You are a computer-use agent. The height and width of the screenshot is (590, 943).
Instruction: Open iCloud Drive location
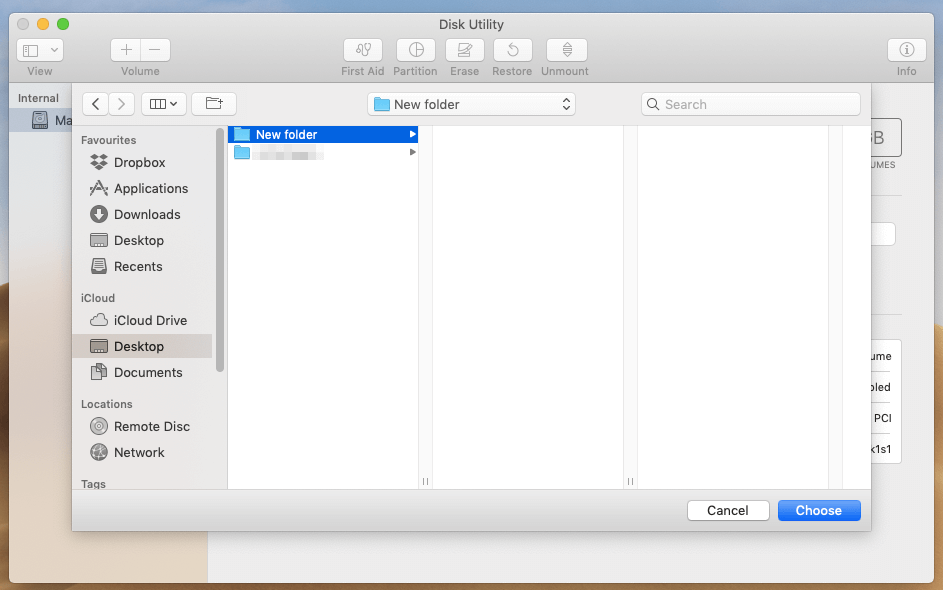click(x=142, y=321)
